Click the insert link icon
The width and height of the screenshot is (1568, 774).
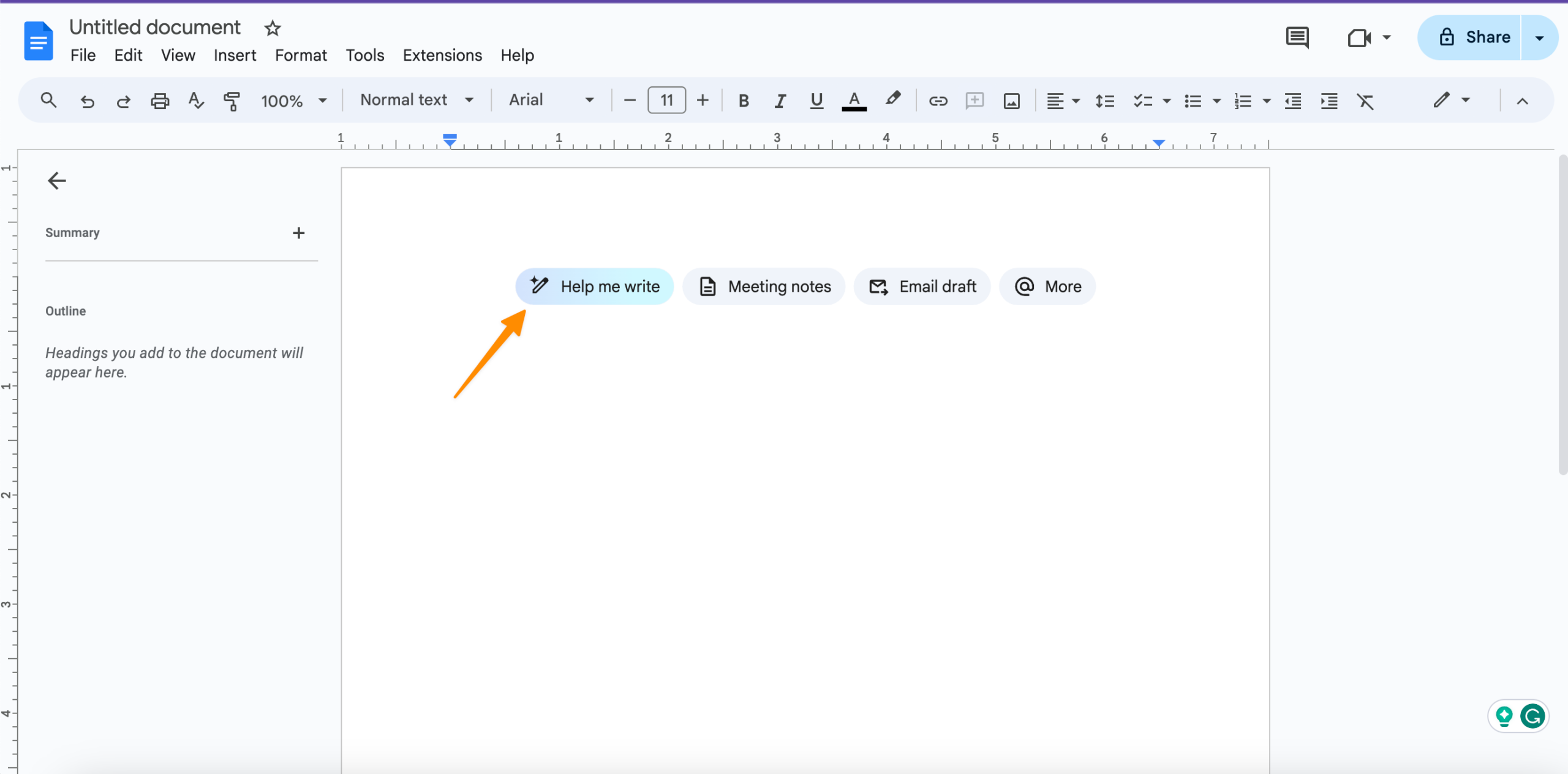(x=938, y=101)
